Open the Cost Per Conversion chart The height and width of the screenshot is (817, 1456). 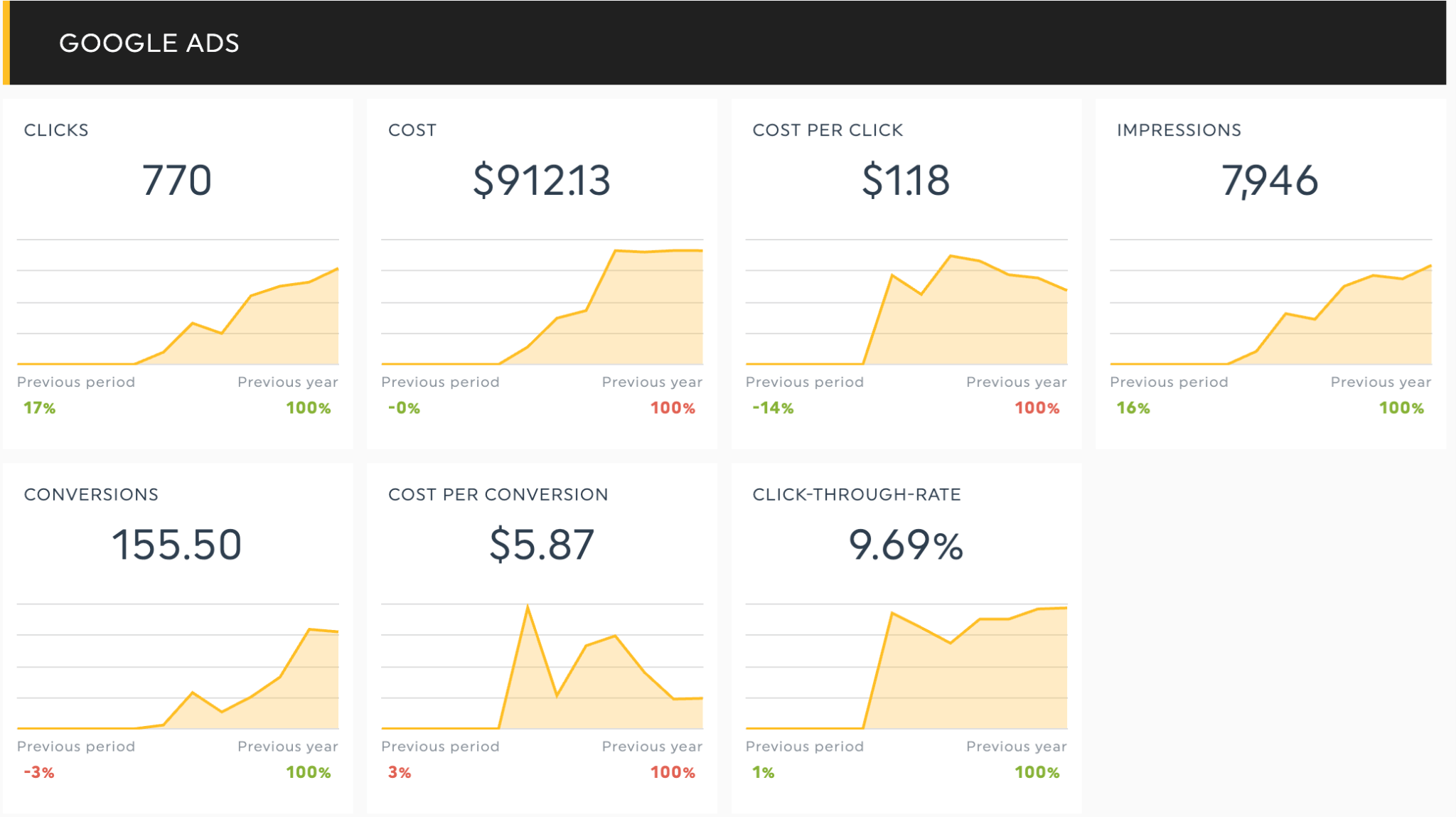coord(542,667)
